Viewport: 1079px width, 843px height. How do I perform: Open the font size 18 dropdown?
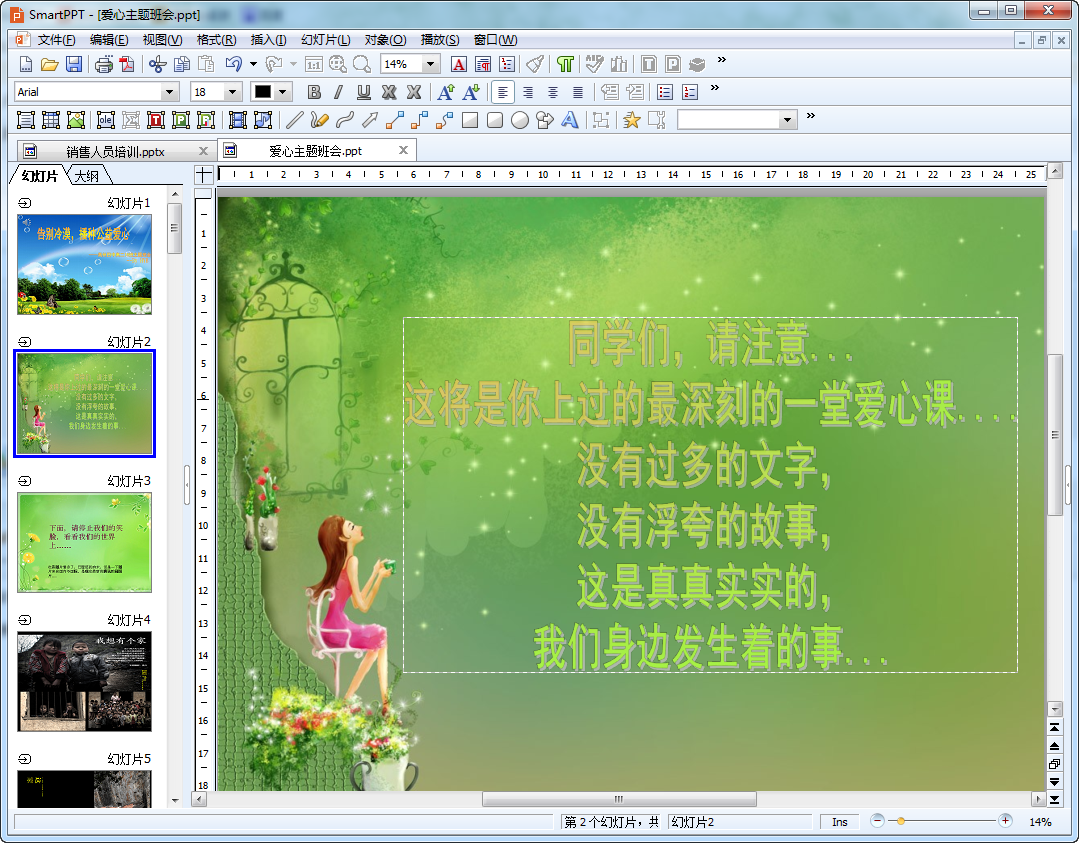(233, 92)
